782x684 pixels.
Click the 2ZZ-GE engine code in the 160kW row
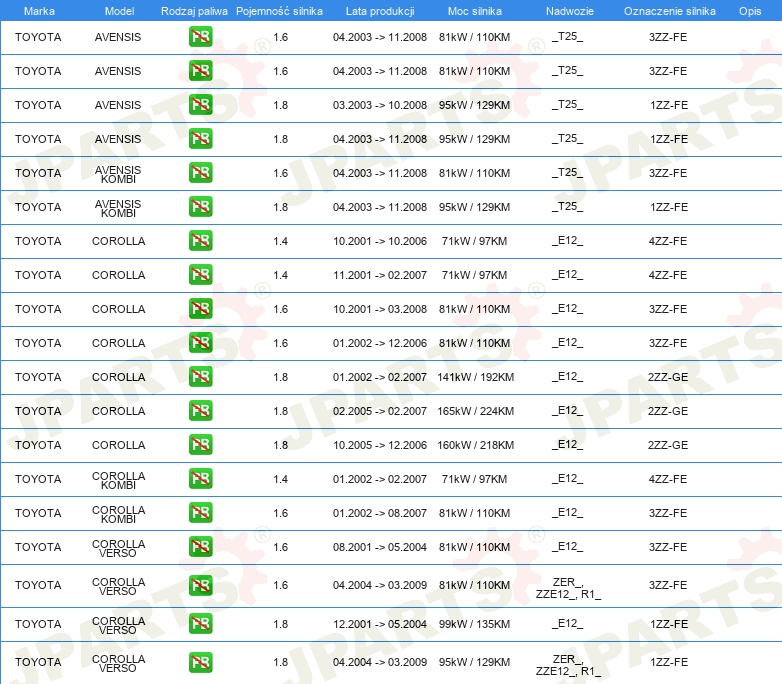(x=668, y=445)
